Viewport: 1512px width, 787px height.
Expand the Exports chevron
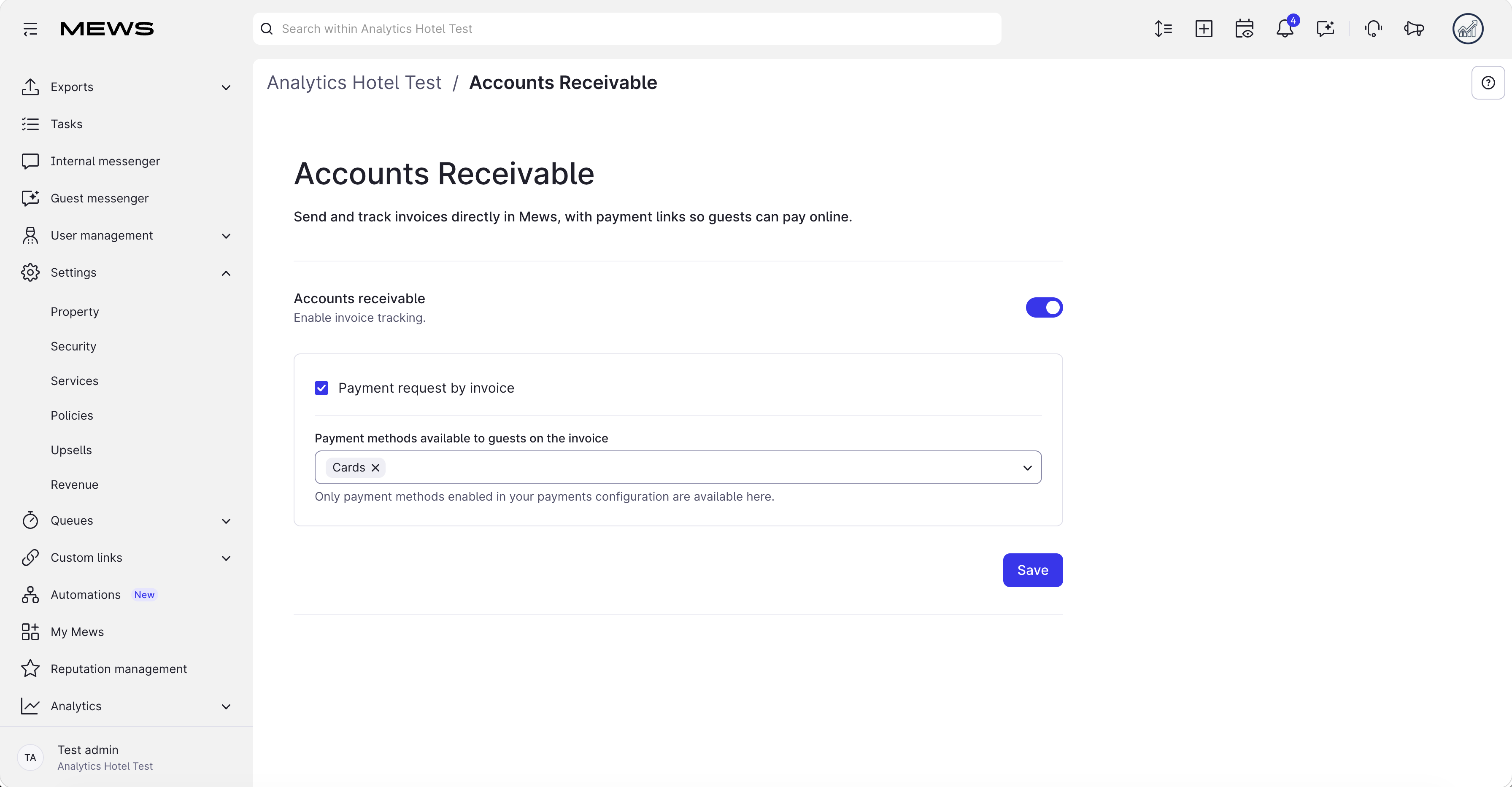226,87
